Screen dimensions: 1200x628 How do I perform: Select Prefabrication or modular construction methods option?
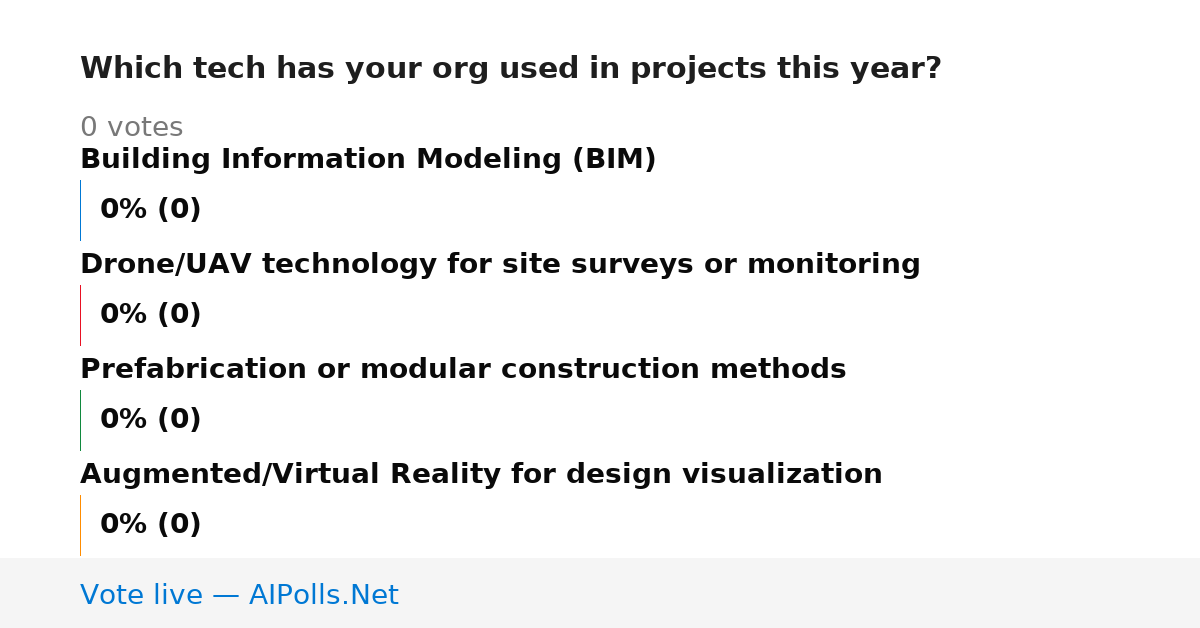(x=463, y=370)
